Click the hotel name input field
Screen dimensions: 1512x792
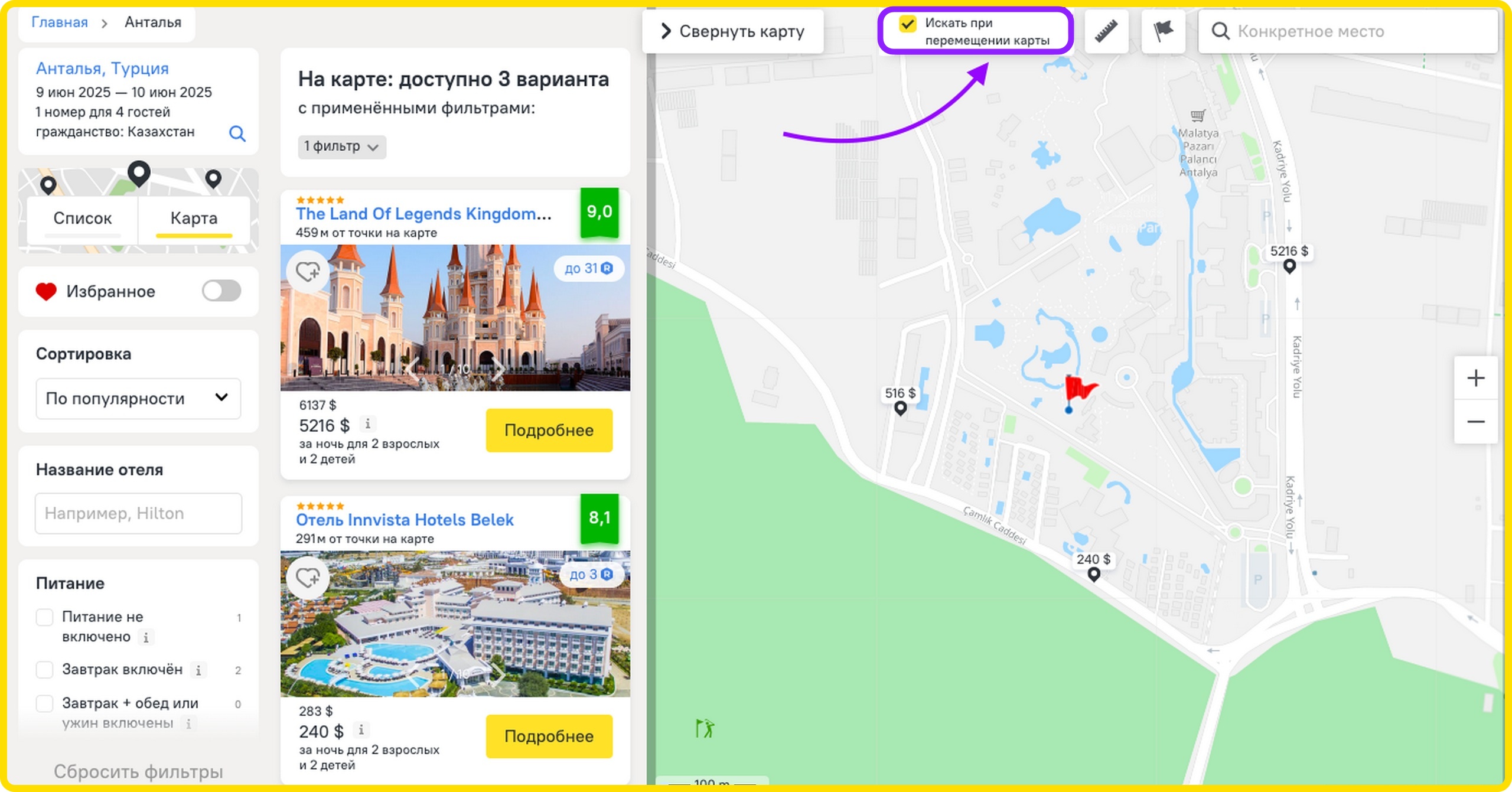138,513
